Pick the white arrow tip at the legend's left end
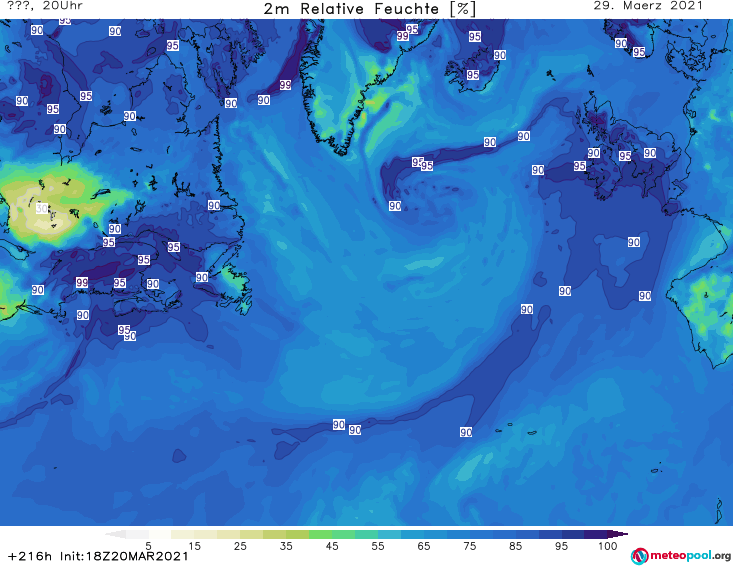The width and height of the screenshot is (733, 566). (115, 534)
